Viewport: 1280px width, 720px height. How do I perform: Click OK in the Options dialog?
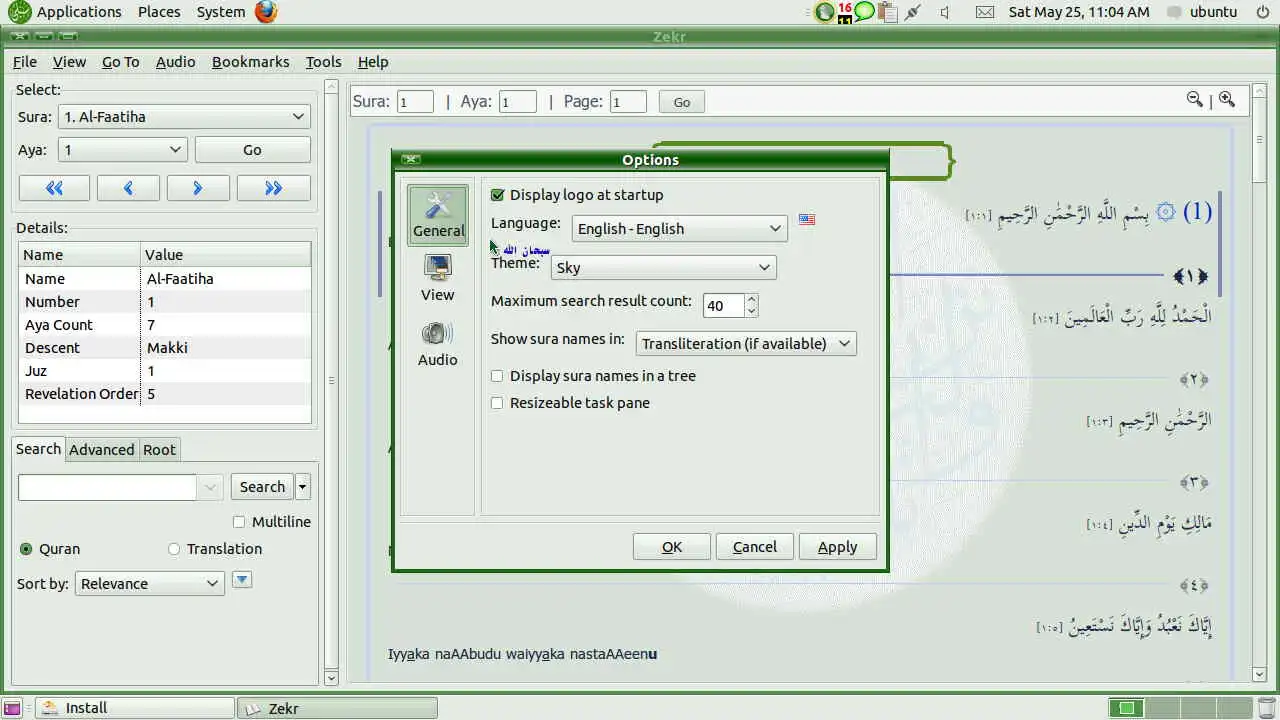[x=672, y=547]
